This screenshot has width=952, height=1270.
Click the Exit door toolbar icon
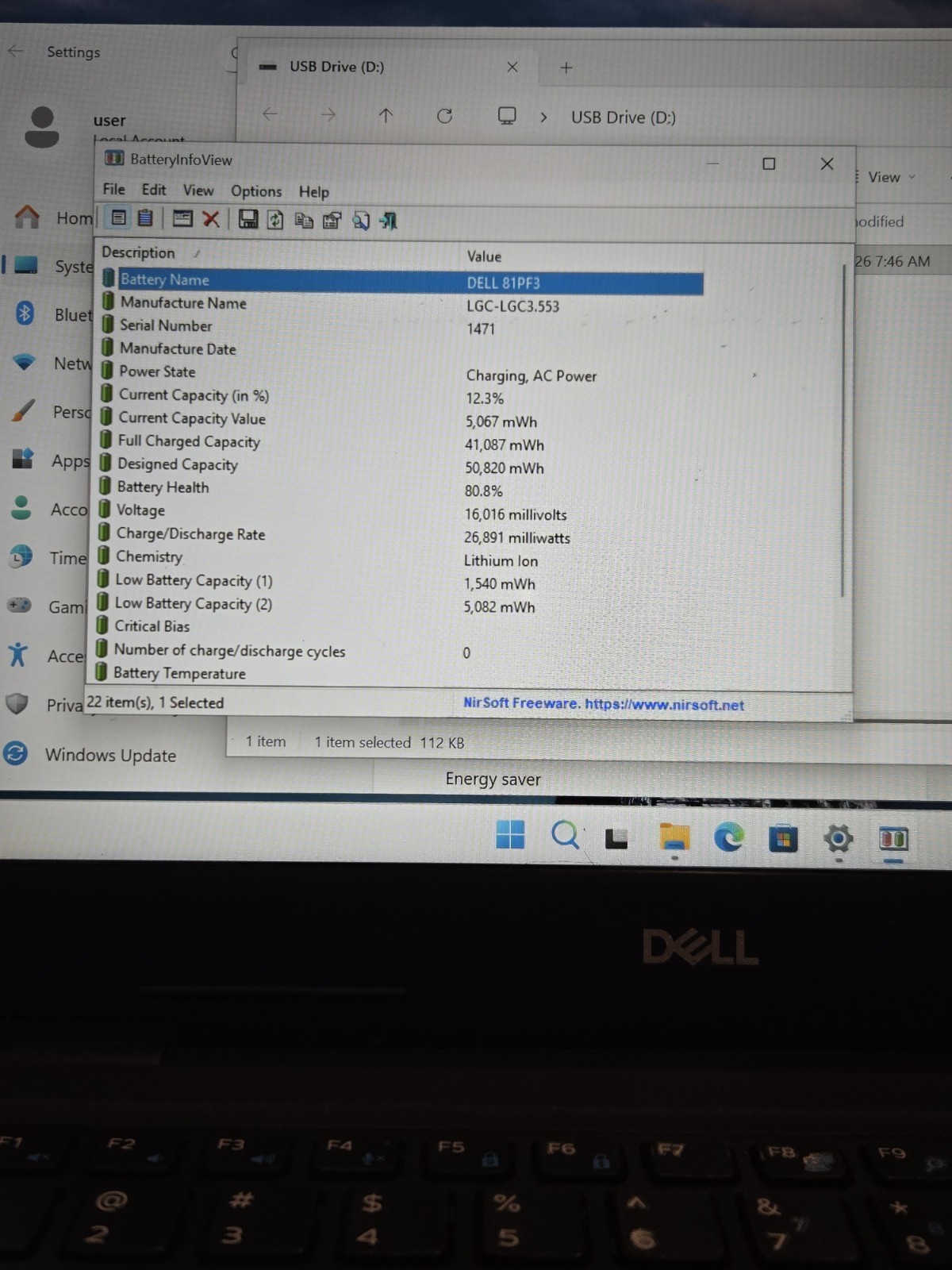(x=388, y=221)
